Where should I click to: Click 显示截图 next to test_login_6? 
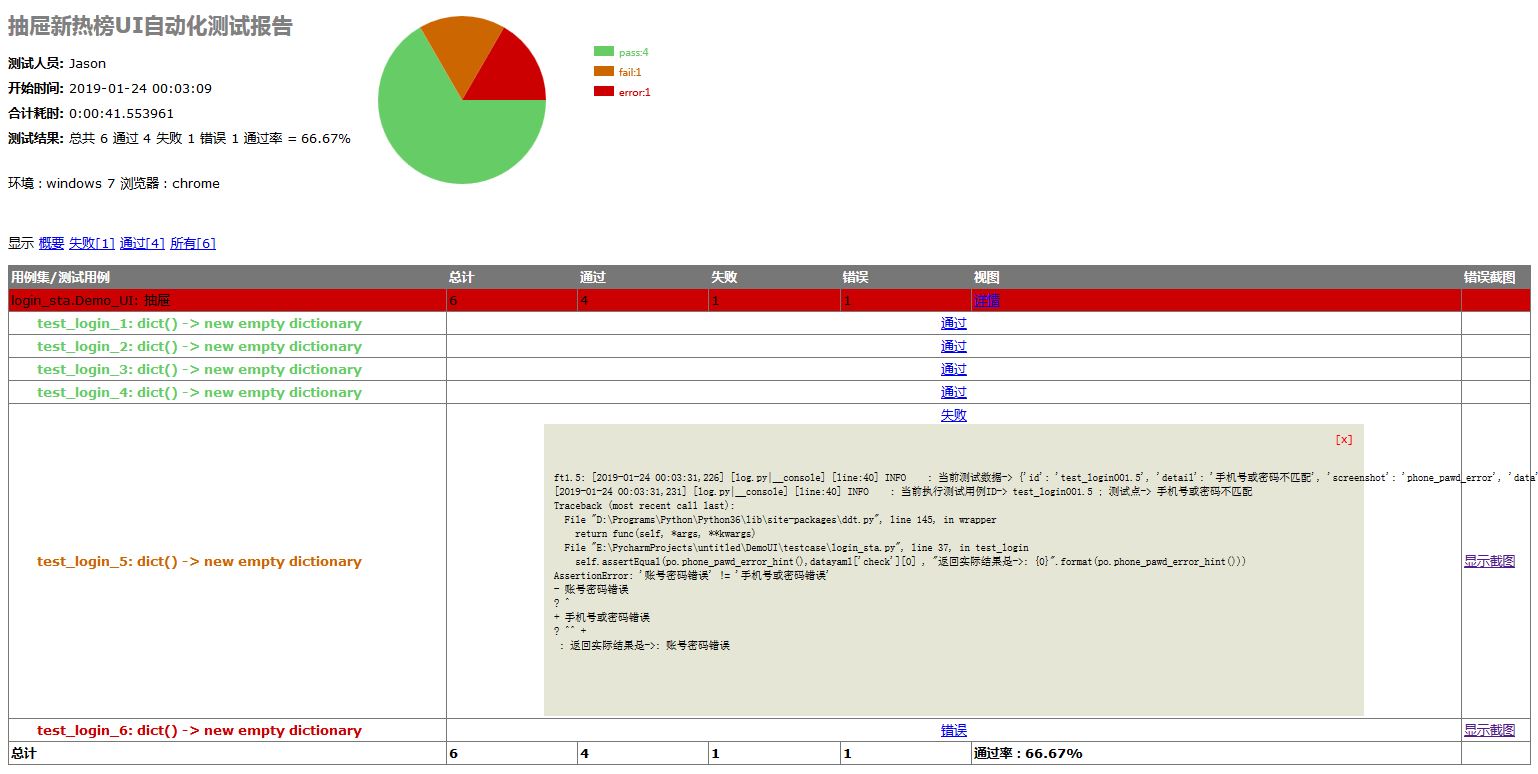(x=1490, y=730)
